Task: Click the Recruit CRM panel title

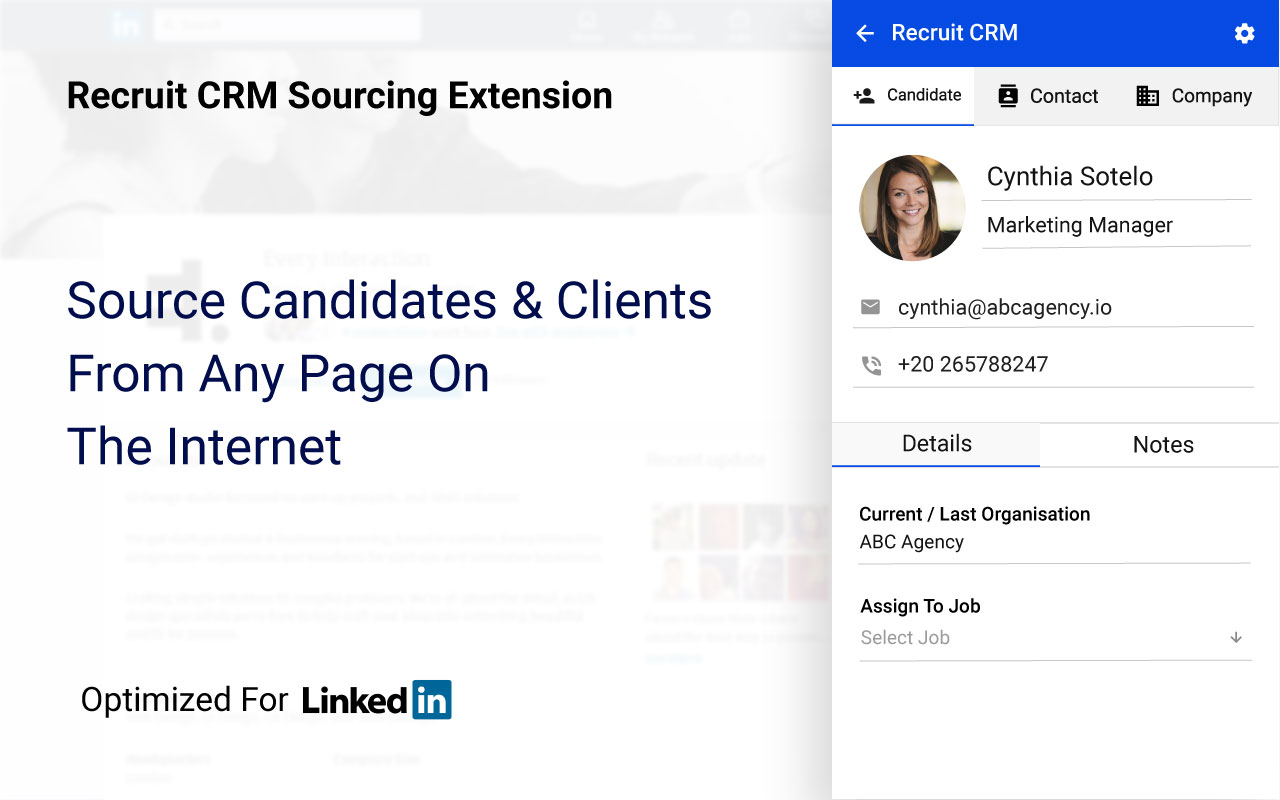Action: coord(954,33)
